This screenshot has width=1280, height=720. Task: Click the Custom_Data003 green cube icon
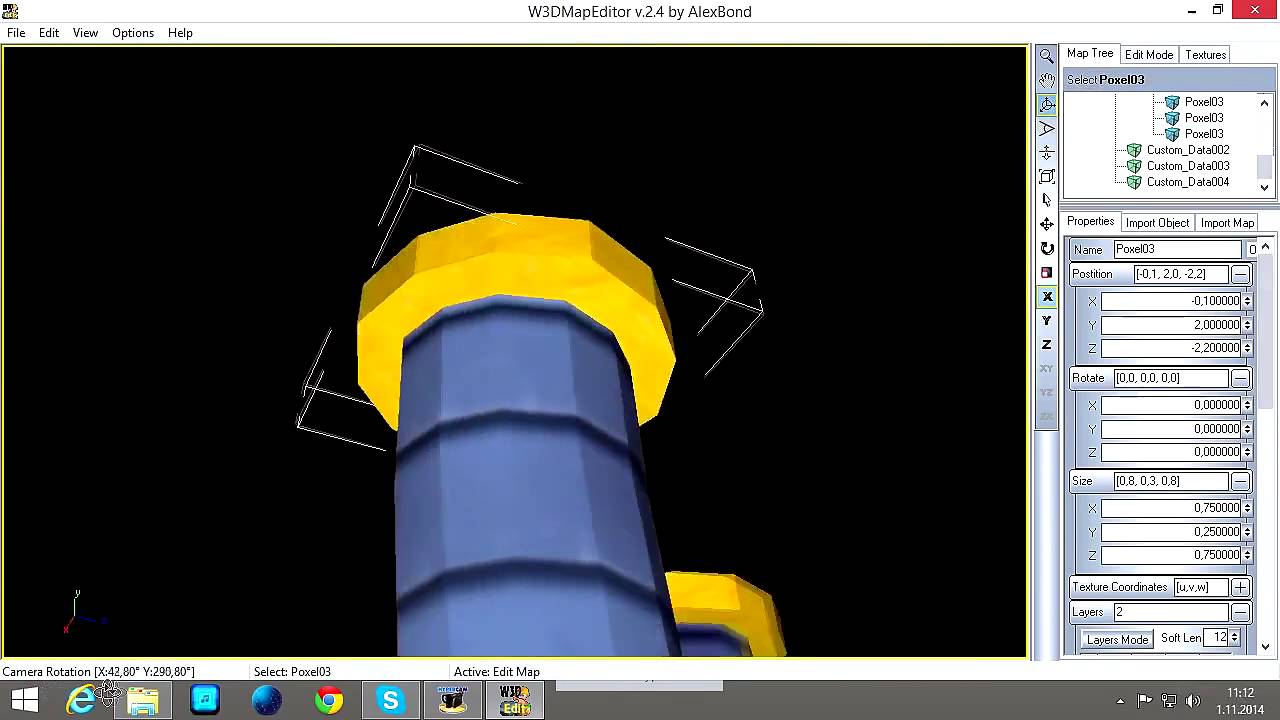pos(1134,166)
